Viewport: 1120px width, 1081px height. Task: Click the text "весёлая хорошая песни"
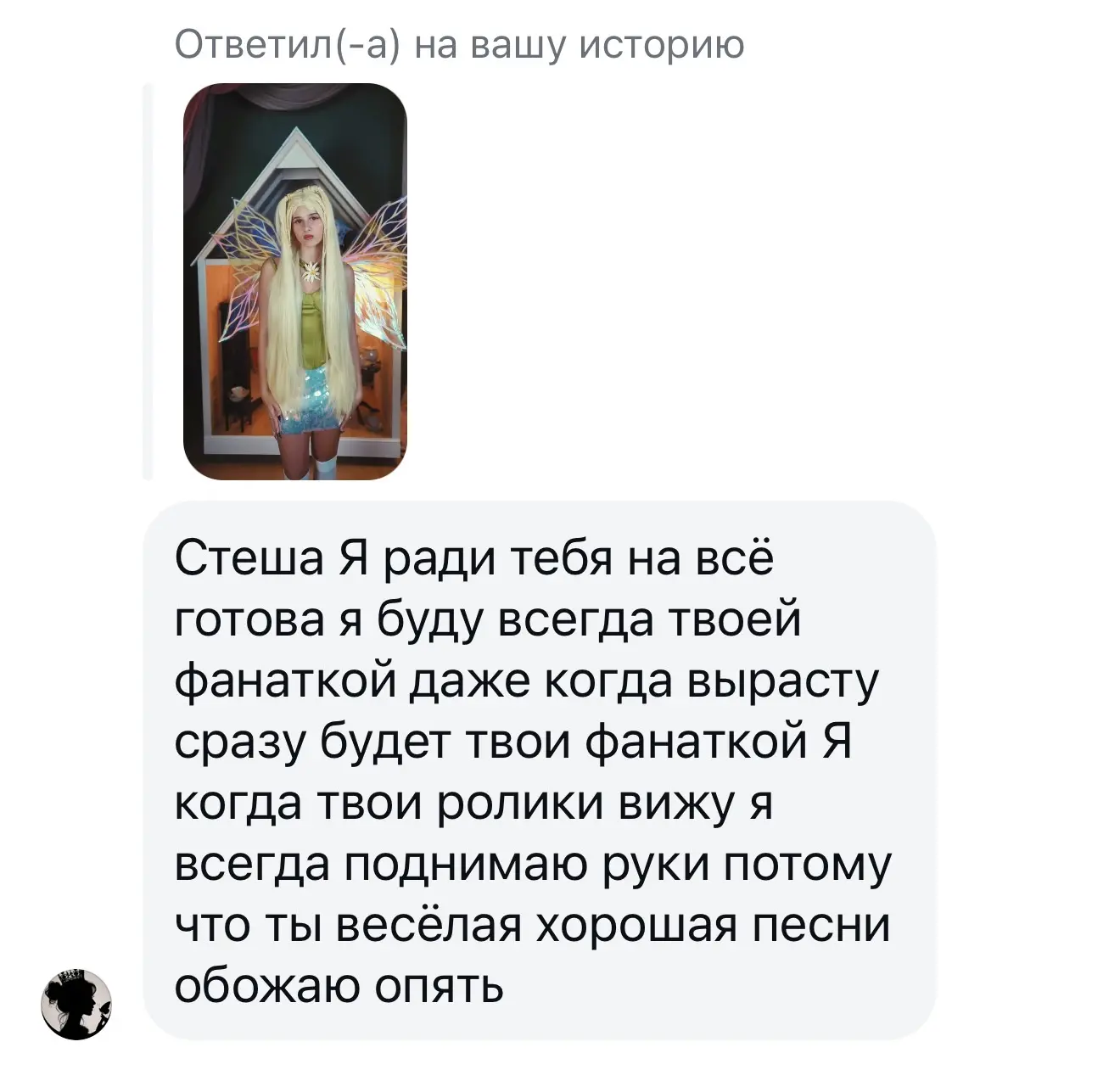(x=613, y=927)
